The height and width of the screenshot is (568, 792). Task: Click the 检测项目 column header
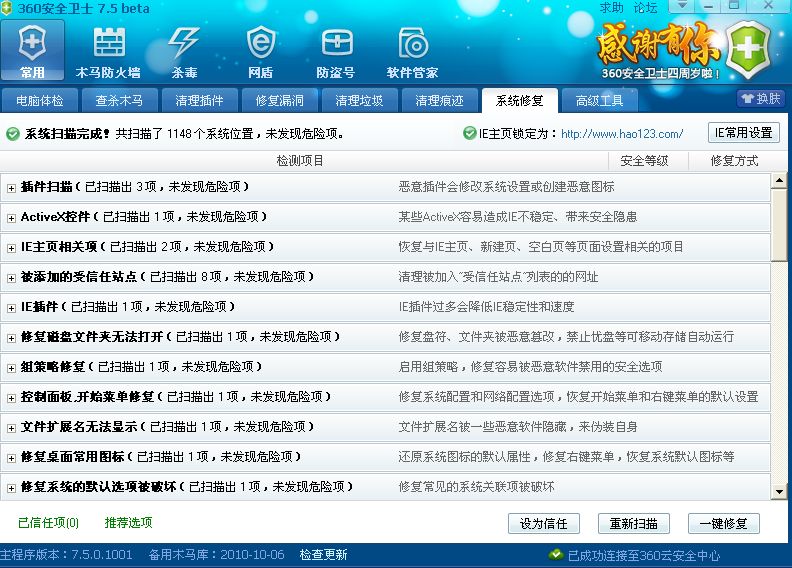[300, 161]
